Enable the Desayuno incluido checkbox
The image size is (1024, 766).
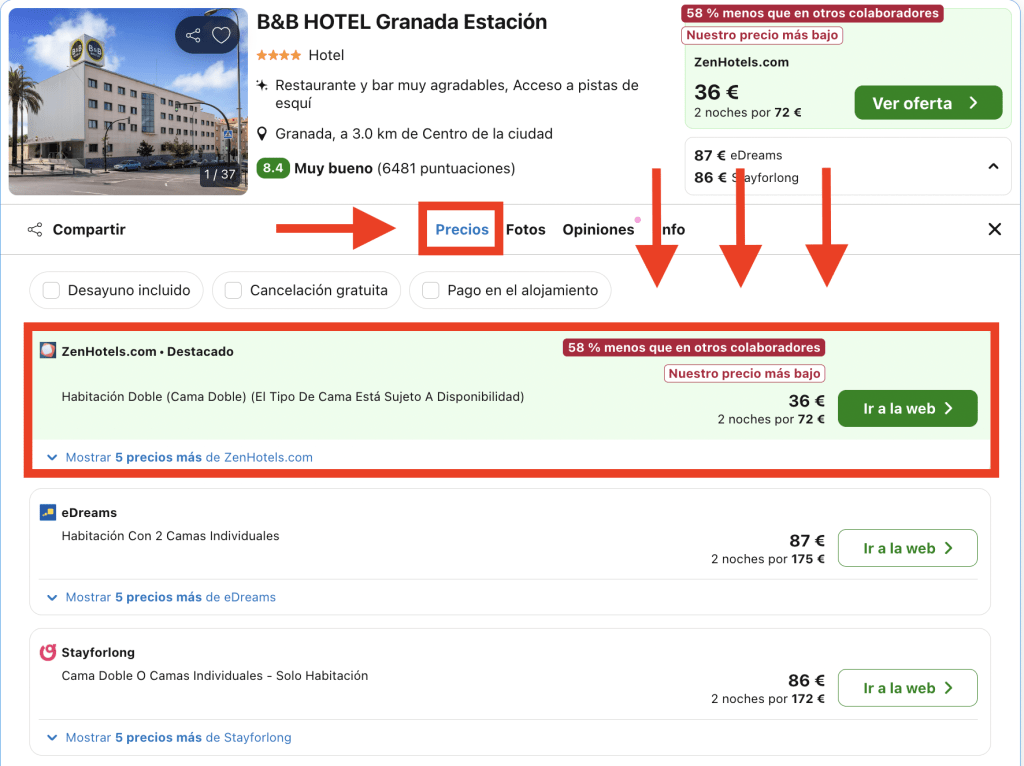51,291
